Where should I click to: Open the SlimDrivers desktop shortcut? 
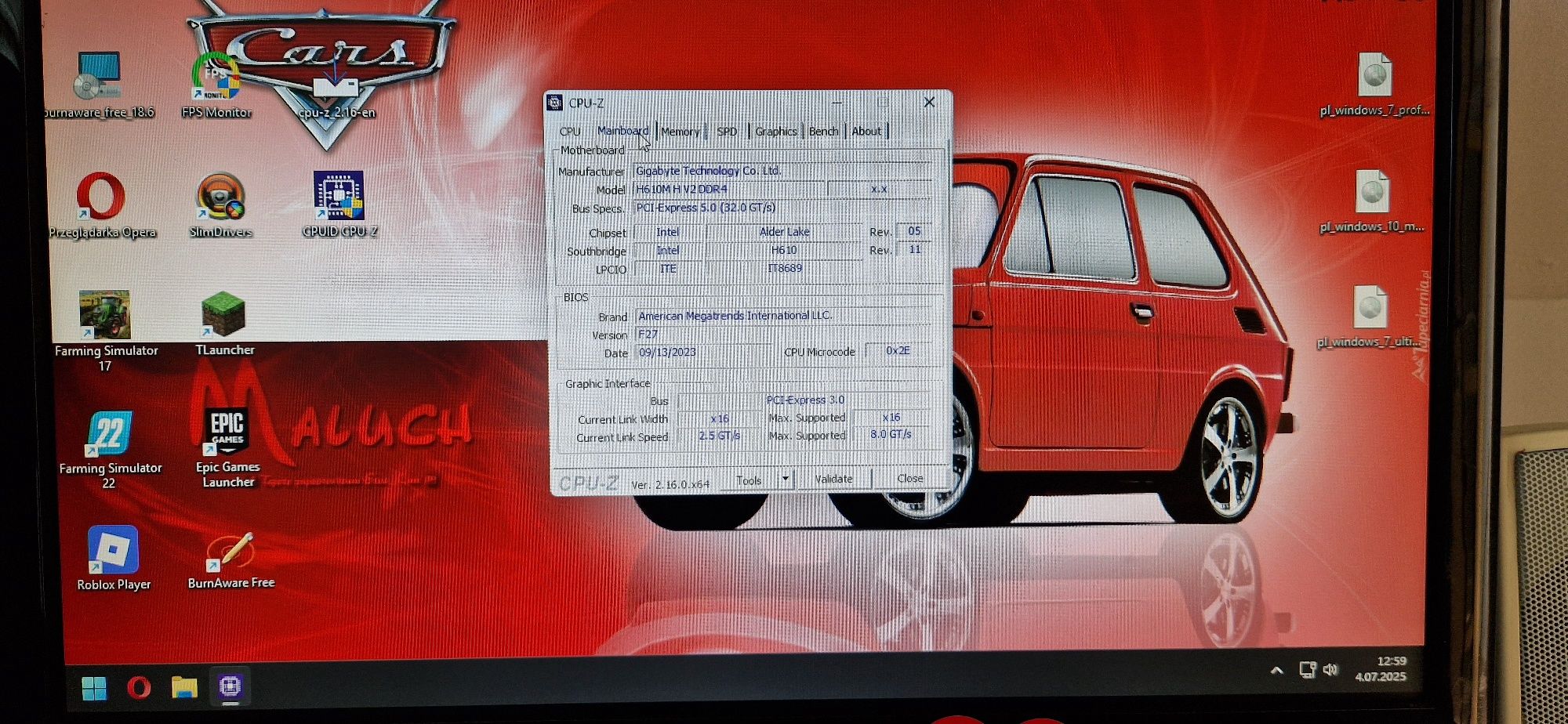(220, 205)
